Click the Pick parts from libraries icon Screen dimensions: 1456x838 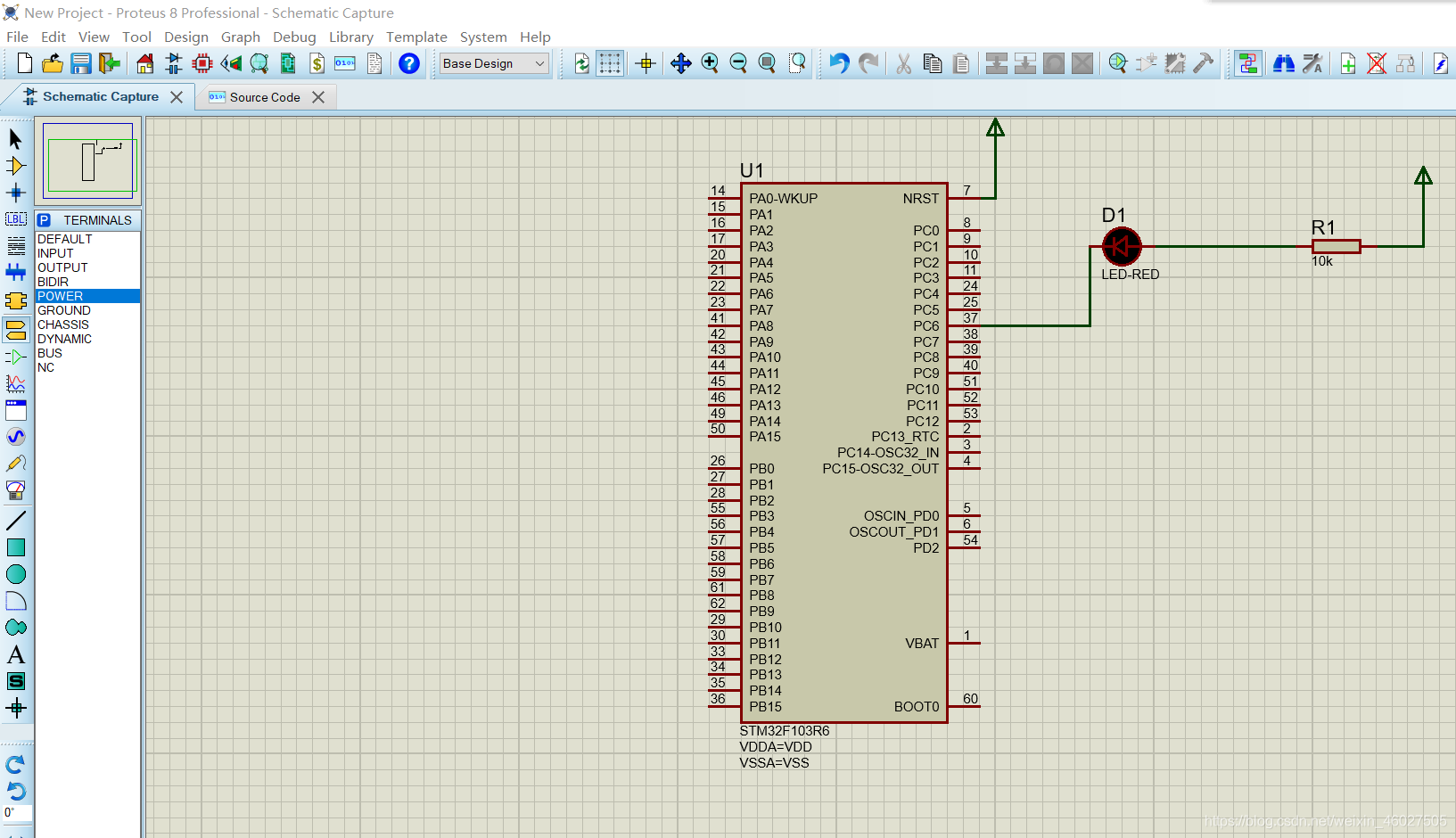click(1118, 63)
